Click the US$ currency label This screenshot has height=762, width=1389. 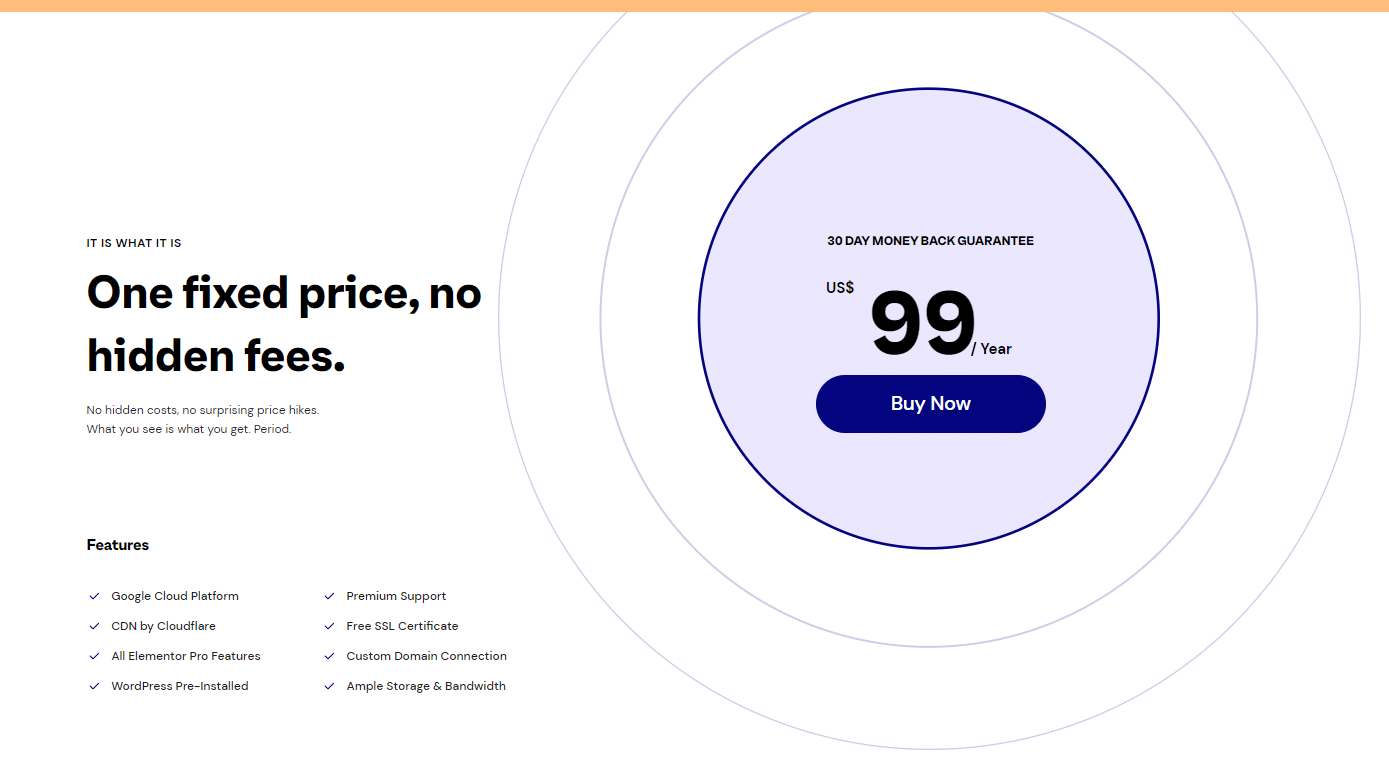point(840,288)
